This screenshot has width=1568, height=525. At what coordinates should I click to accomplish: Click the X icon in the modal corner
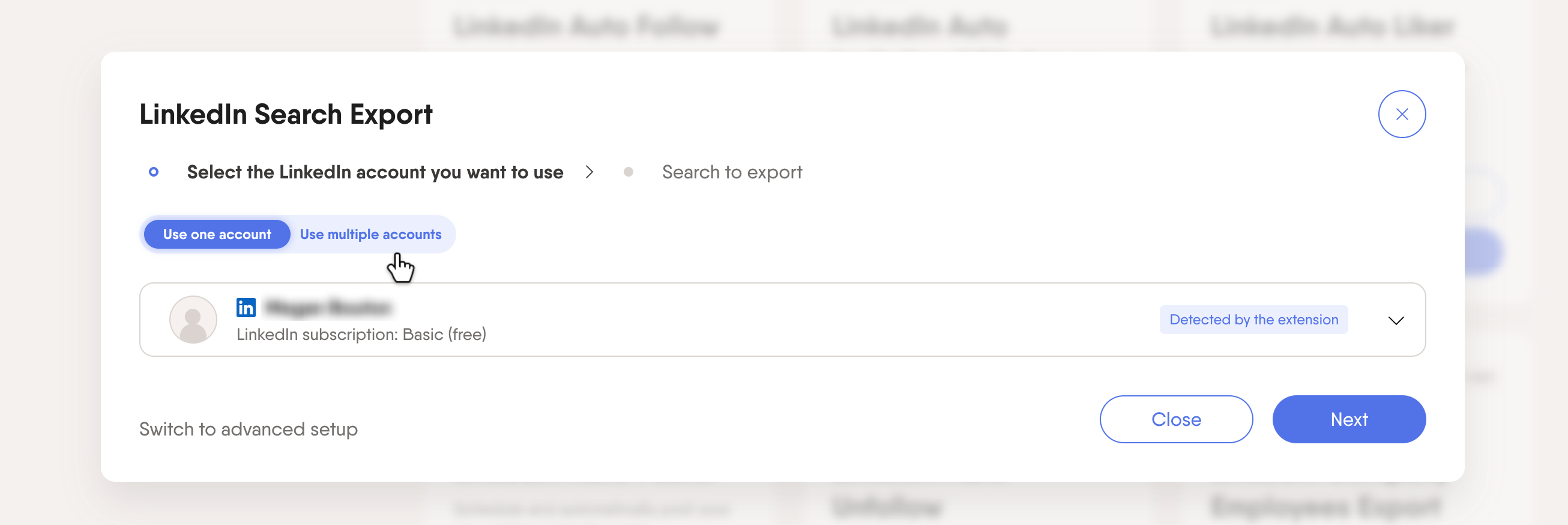click(x=1401, y=115)
